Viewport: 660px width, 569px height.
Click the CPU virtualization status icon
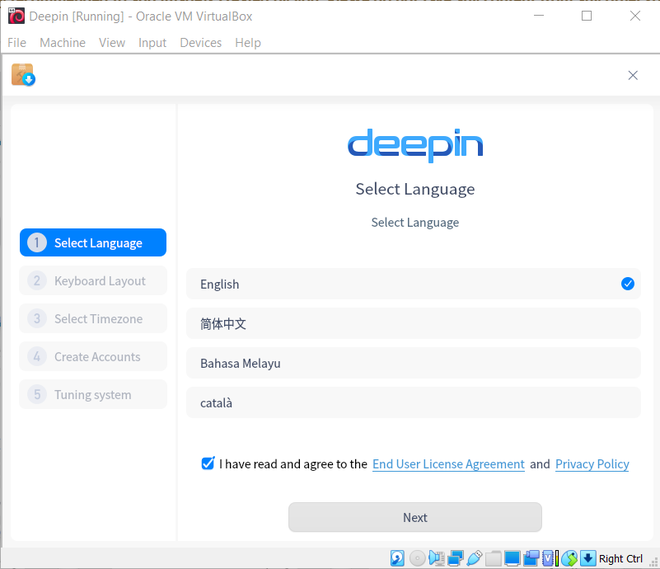point(550,558)
